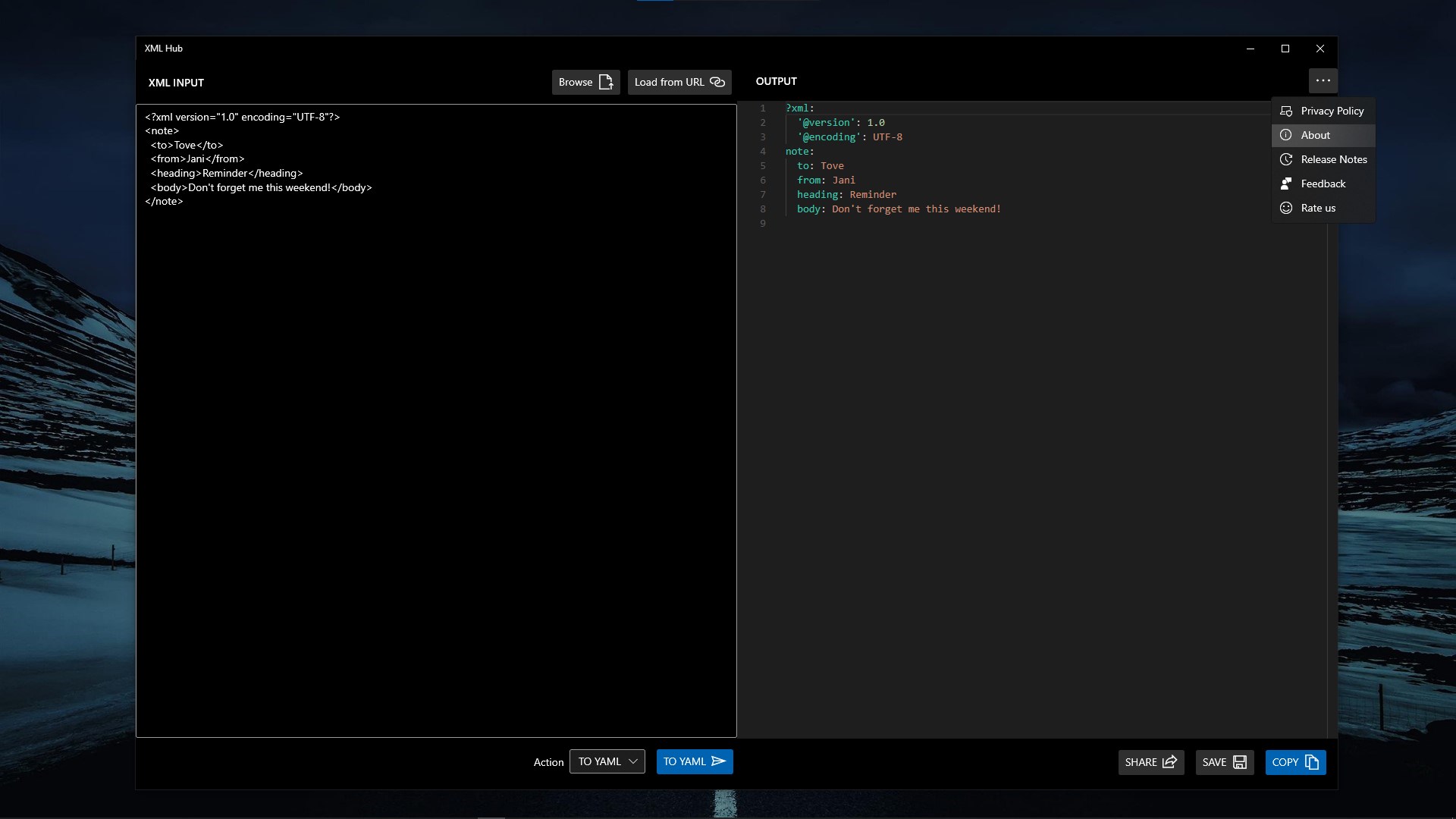Click the 'note:' output line

[x=800, y=151]
